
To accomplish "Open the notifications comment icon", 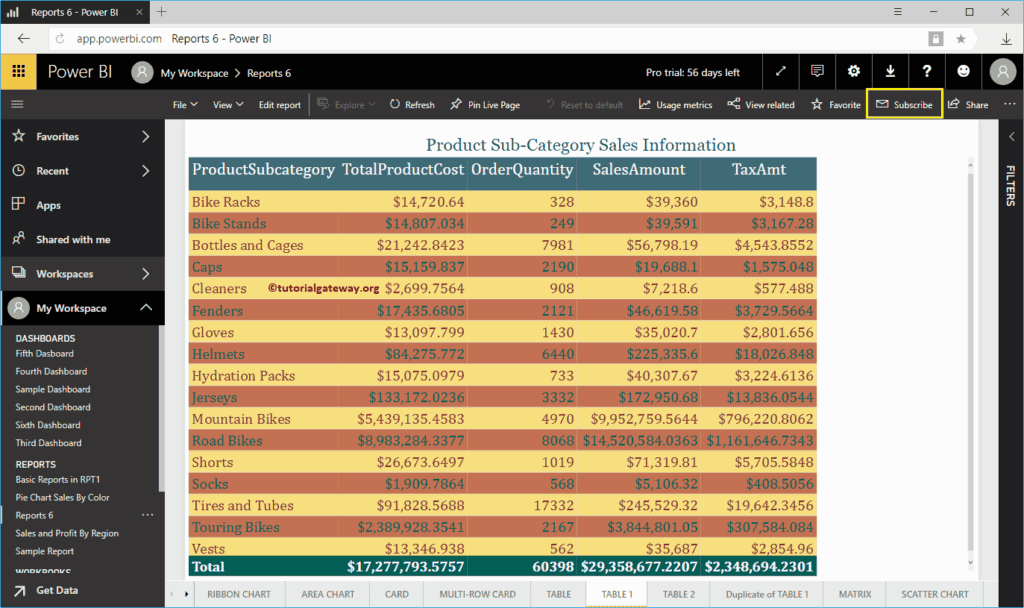I will point(817,72).
